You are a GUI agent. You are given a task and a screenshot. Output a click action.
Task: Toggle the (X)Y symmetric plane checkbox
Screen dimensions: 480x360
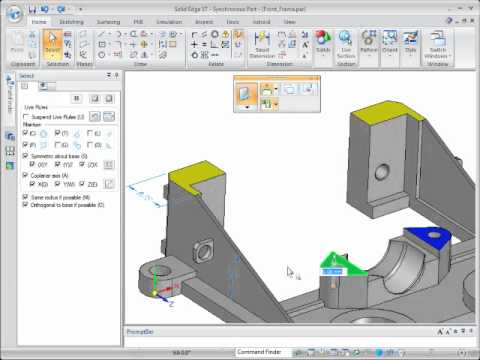(x=32, y=164)
